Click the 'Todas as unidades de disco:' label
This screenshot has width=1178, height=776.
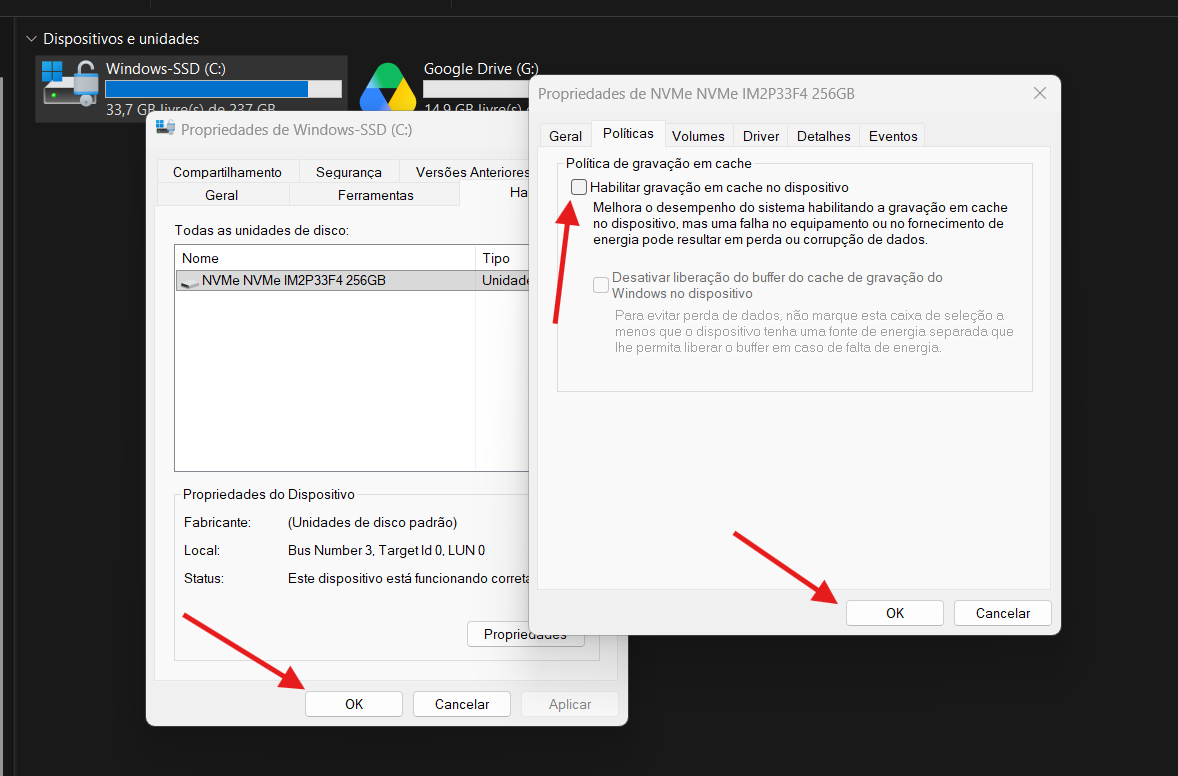261,230
